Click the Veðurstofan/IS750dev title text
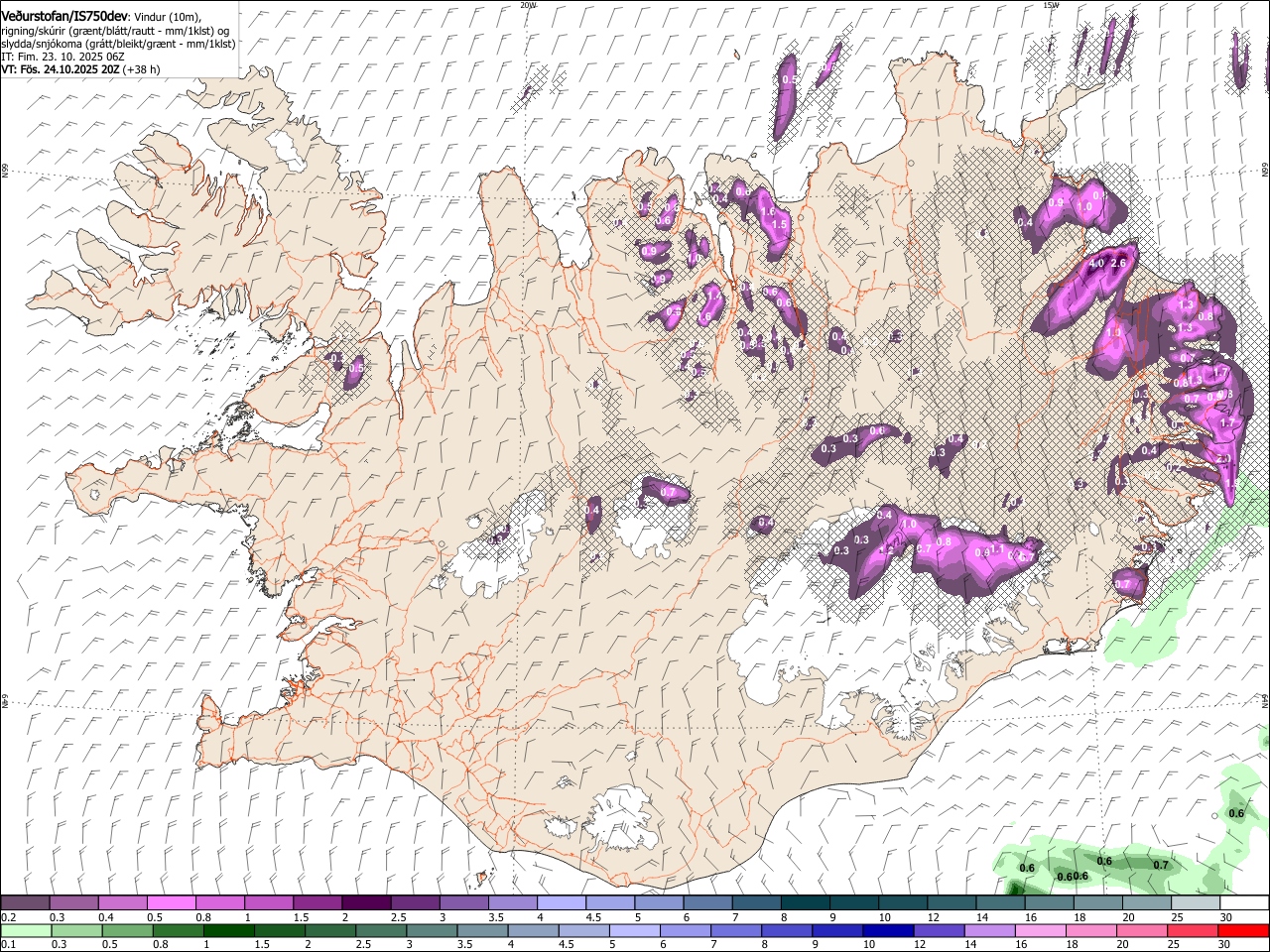This screenshot has width=1270, height=952. tap(64, 17)
